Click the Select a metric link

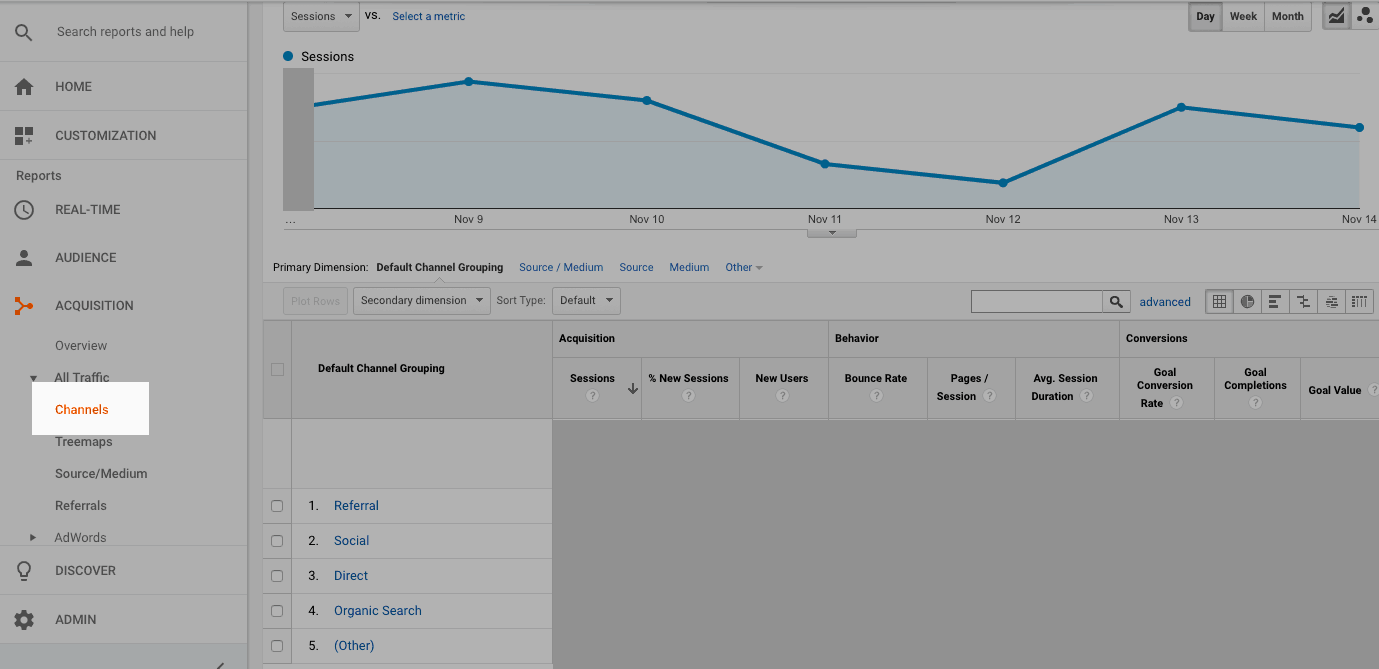(428, 16)
